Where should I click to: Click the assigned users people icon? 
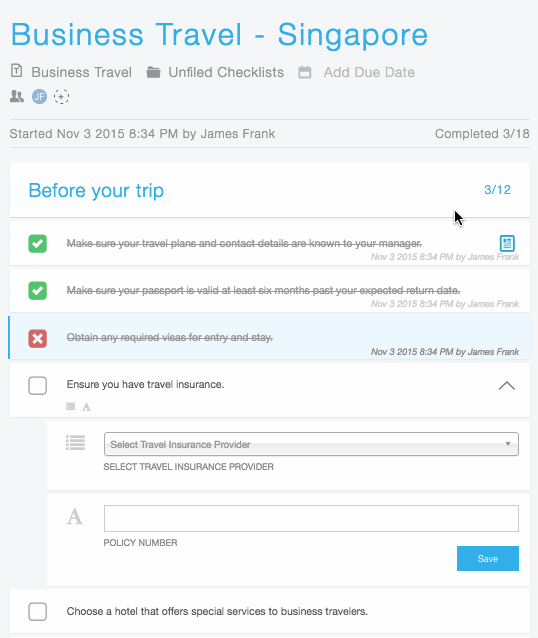(x=17, y=96)
